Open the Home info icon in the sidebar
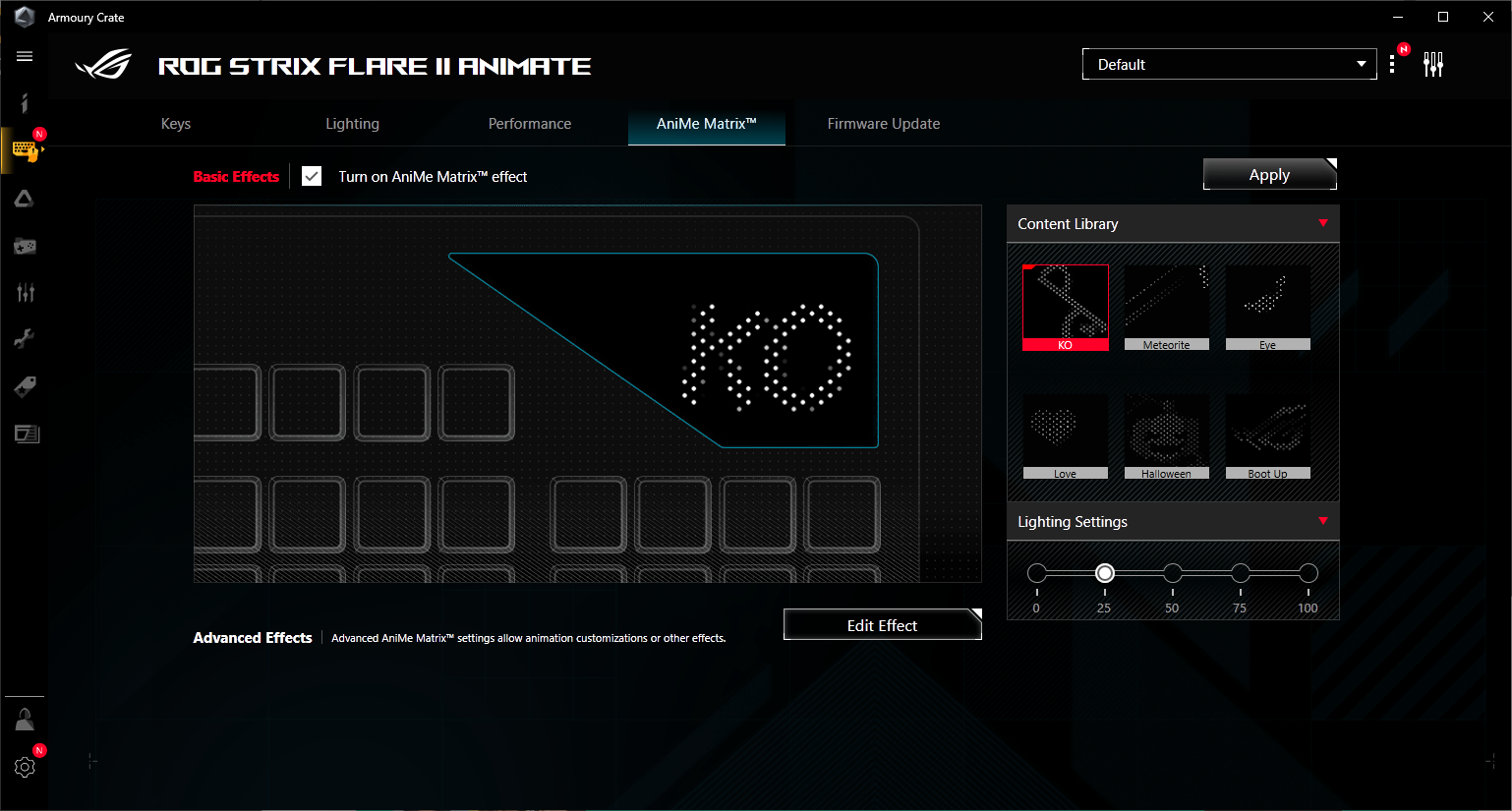Image resolution: width=1512 pixels, height=811 pixels. point(25,102)
